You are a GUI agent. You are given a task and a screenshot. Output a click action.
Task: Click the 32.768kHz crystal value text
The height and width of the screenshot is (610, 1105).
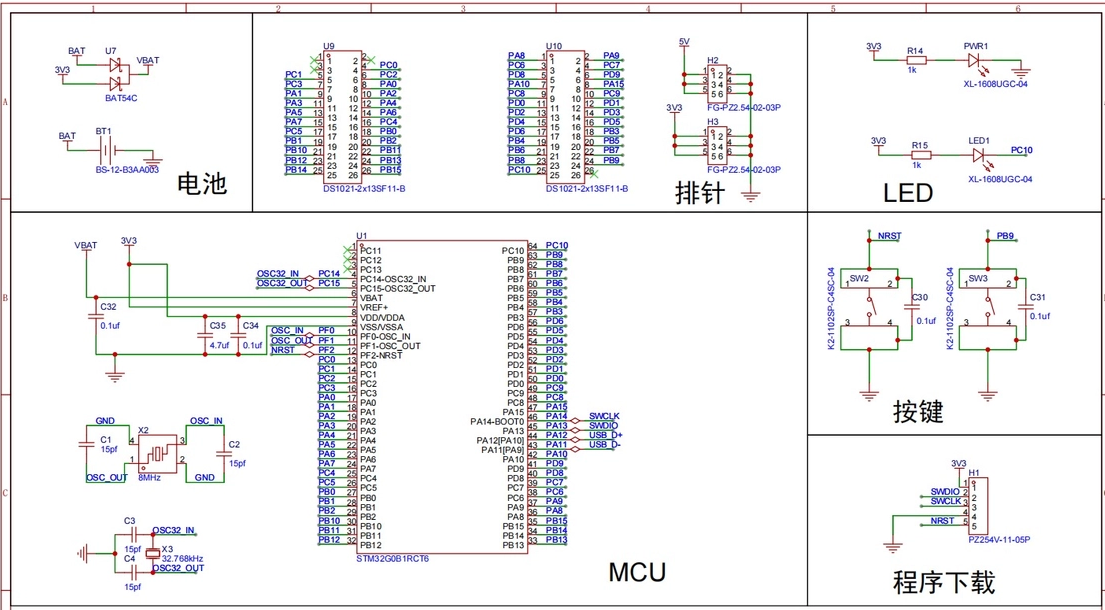click(183, 558)
